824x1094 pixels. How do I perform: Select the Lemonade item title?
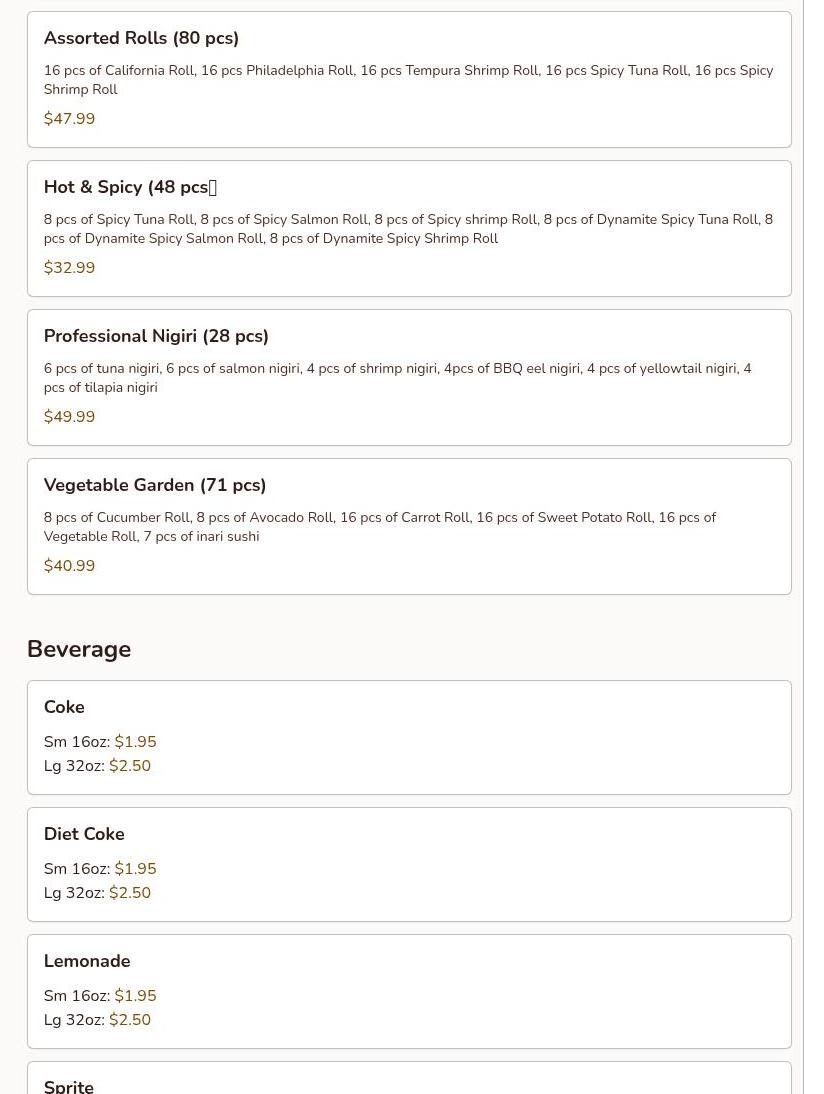[x=87, y=961]
